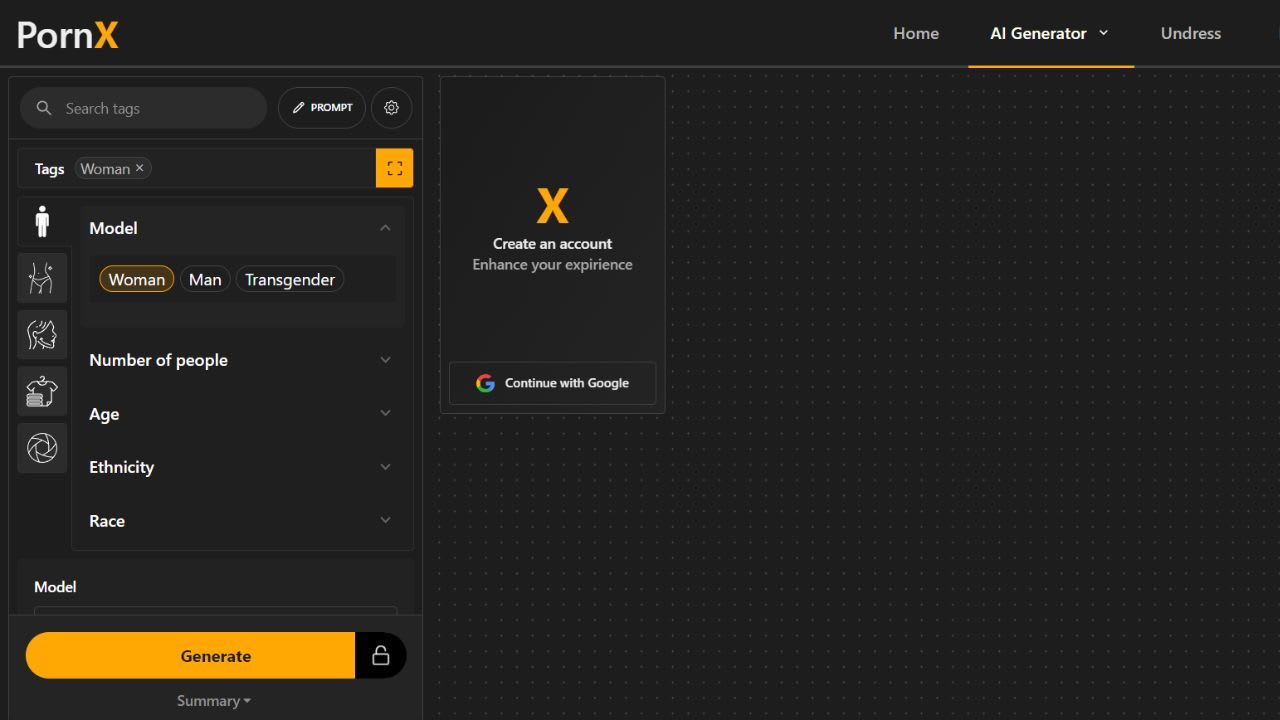The image size is (1280, 720).
Task: Click the Prompt button
Action: point(322,108)
